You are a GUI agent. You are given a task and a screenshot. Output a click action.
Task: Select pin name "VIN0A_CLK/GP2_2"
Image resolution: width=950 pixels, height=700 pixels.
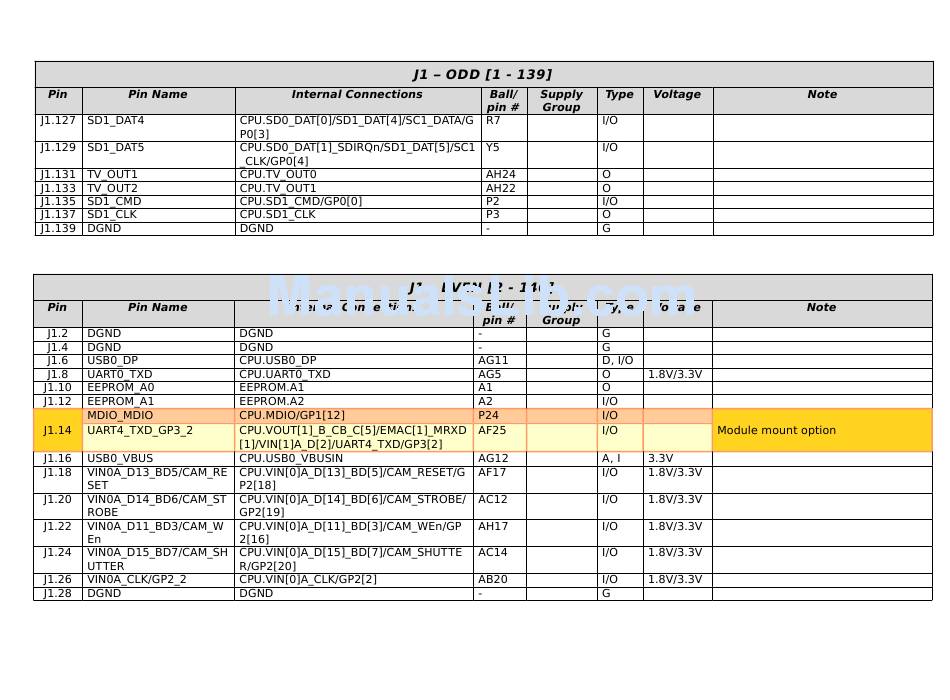(x=137, y=579)
